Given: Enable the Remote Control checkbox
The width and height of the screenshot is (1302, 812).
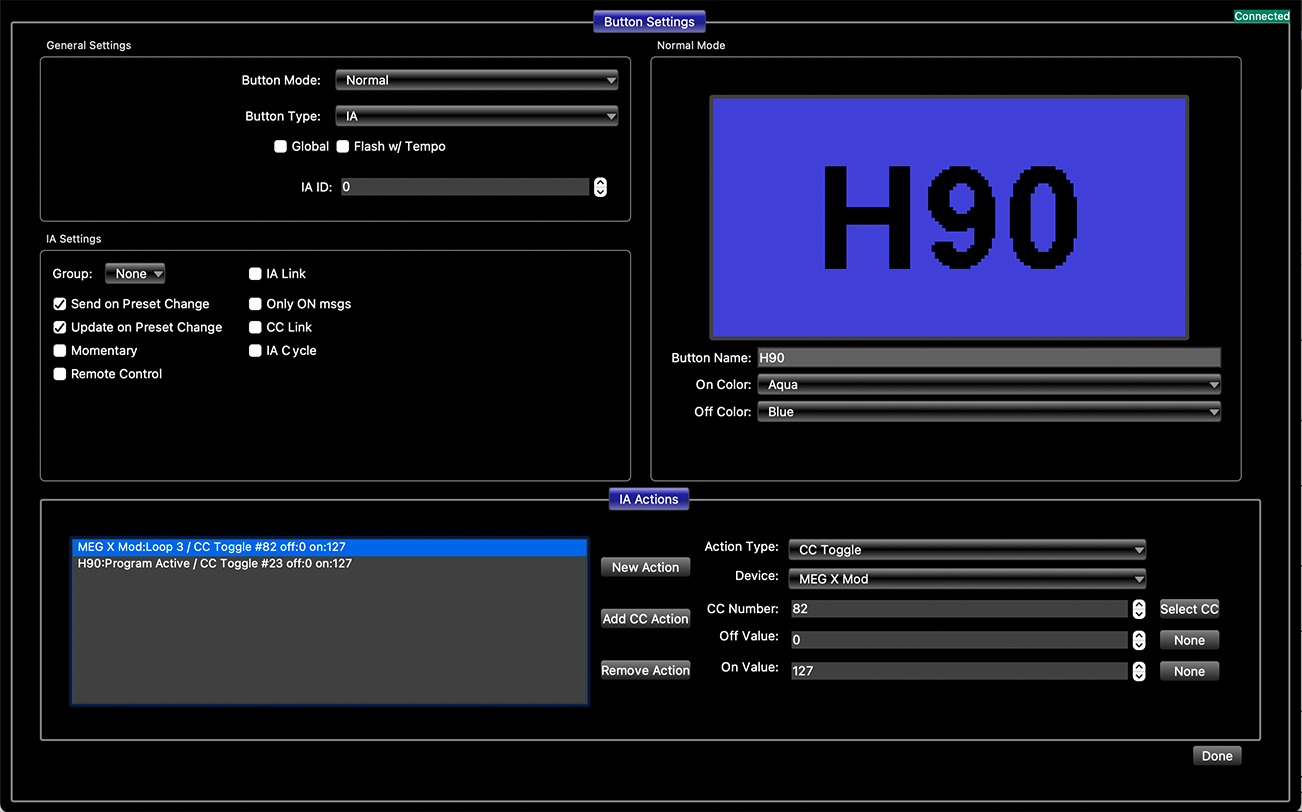Looking at the screenshot, I should (x=60, y=374).
